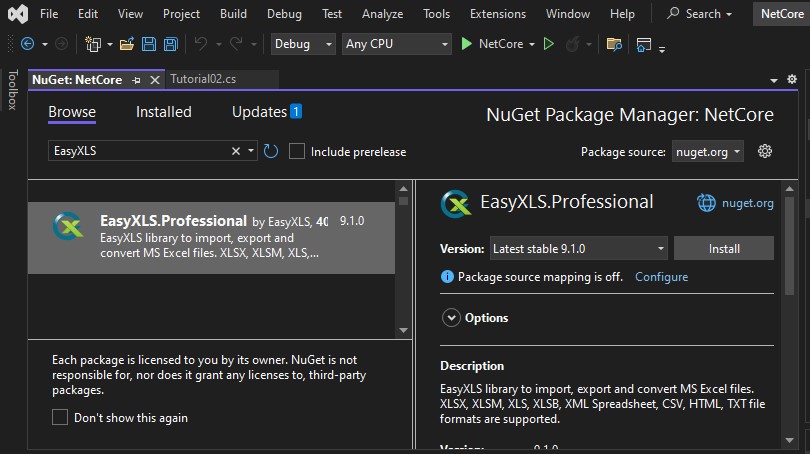Open the Debug configuration dropdown
810x454 pixels.
[x=303, y=44]
